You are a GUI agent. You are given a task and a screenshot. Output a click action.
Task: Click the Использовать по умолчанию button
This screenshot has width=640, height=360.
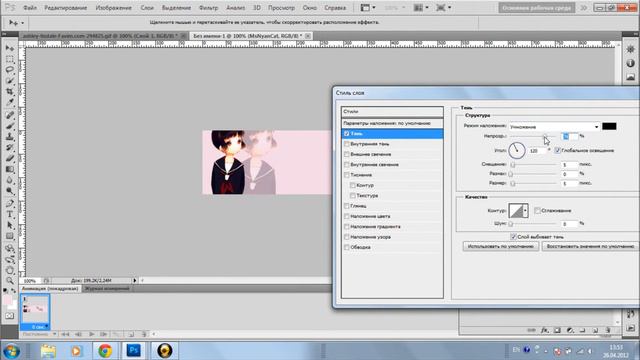click(x=501, y=247)
